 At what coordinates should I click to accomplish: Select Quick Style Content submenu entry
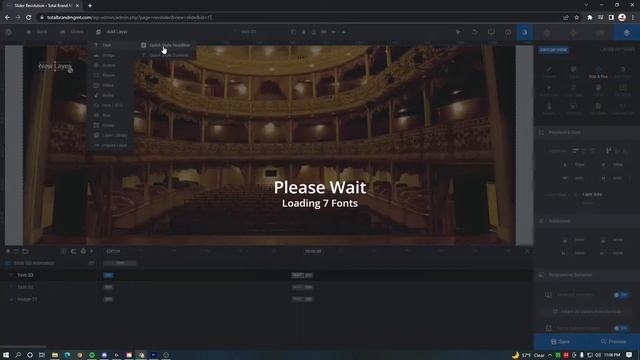[167, 55]
